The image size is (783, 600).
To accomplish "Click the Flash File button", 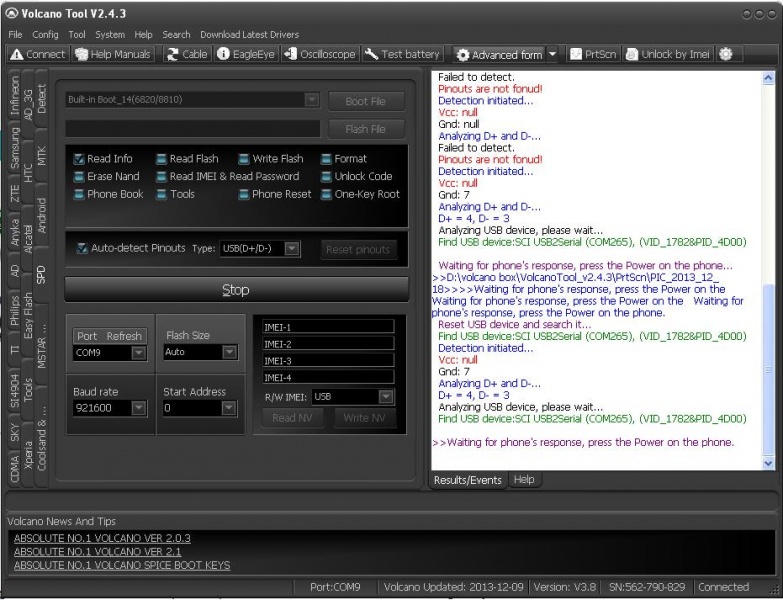I will pos(366,129).
